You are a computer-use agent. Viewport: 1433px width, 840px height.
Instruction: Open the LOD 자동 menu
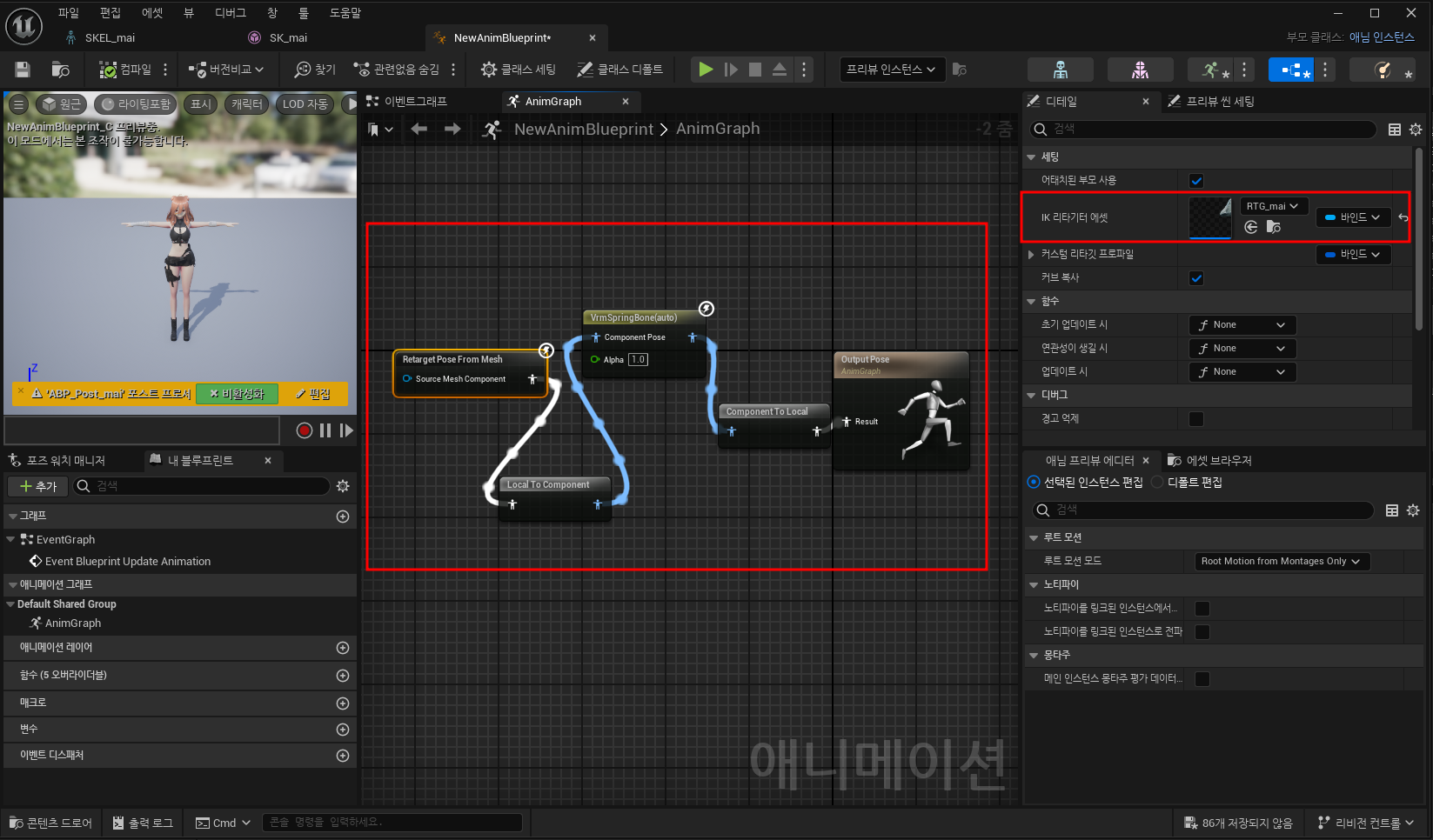[x=305, y=104]
